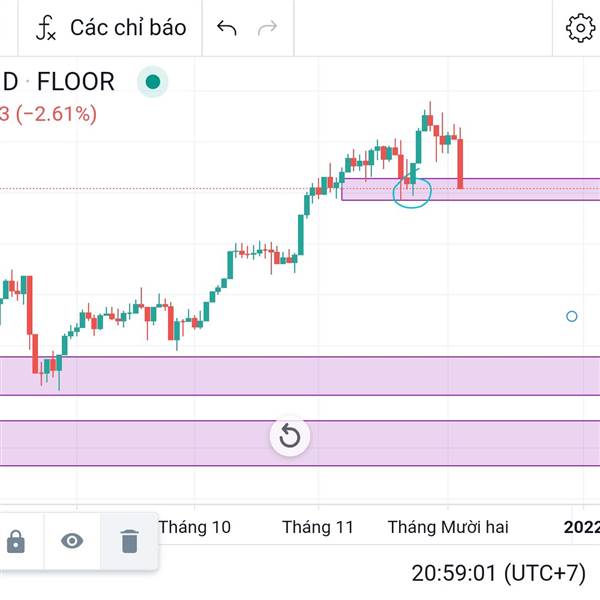
Task: Click the greyed redo arrow
Action: pyautogui.click(x=267, y=28)
